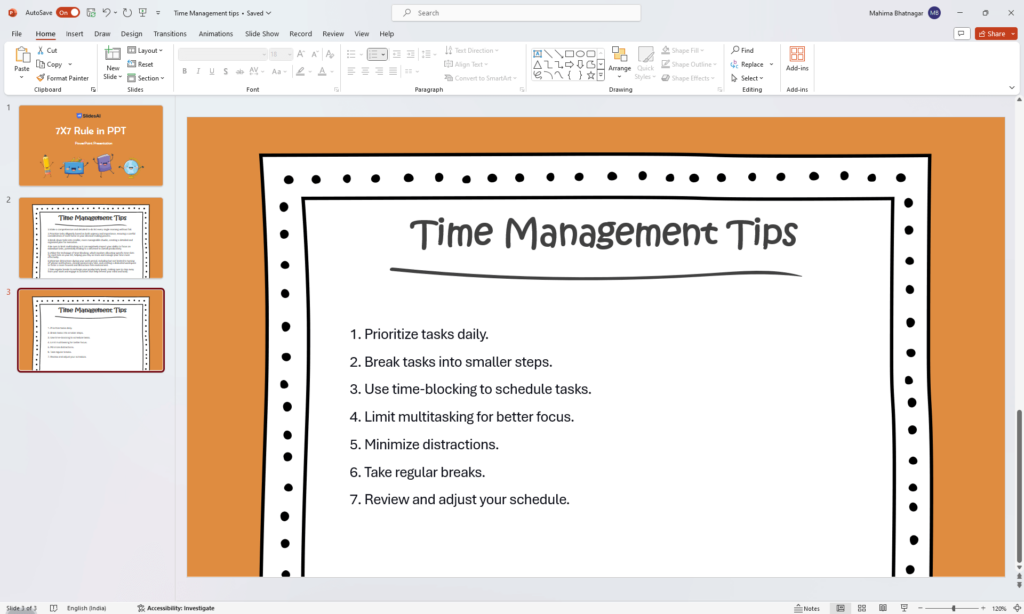Apply bold formatting from the Font group
Image resolution: width=1024 pixels, height=614 pixels.
184,71
